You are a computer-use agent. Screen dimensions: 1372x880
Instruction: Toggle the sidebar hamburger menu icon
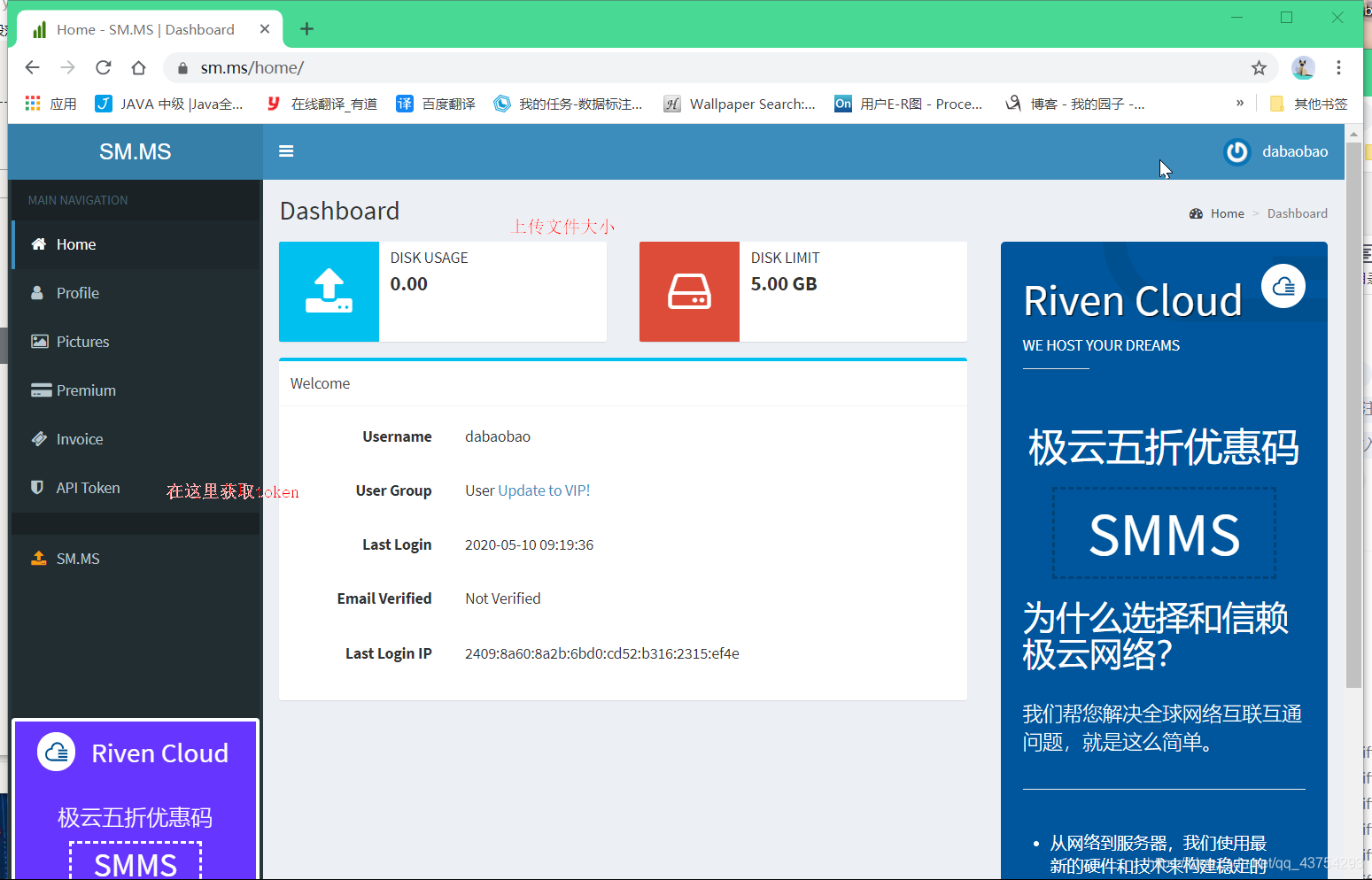[x=286, y=151]
